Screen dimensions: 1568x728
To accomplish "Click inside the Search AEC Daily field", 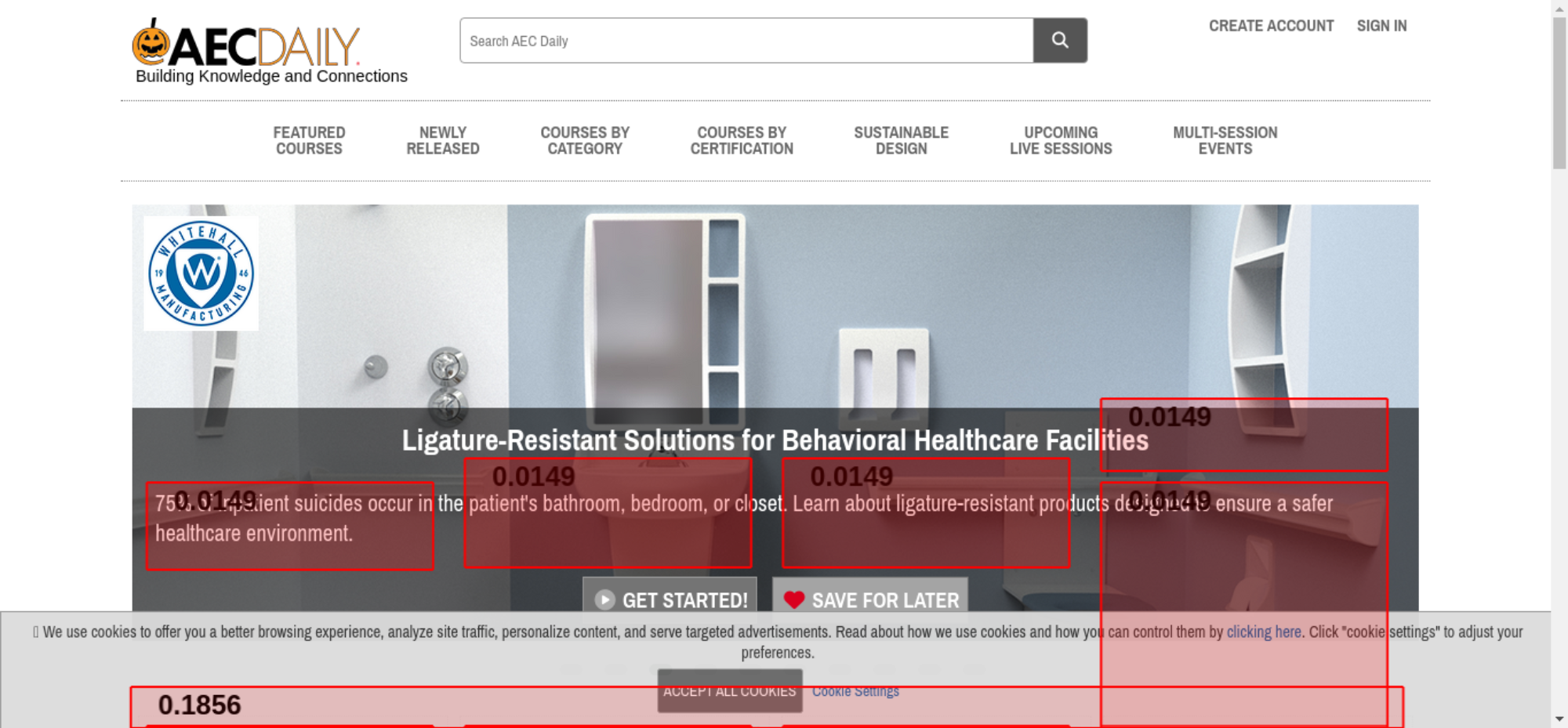I will pyautogui.click(x=746, y=41).
